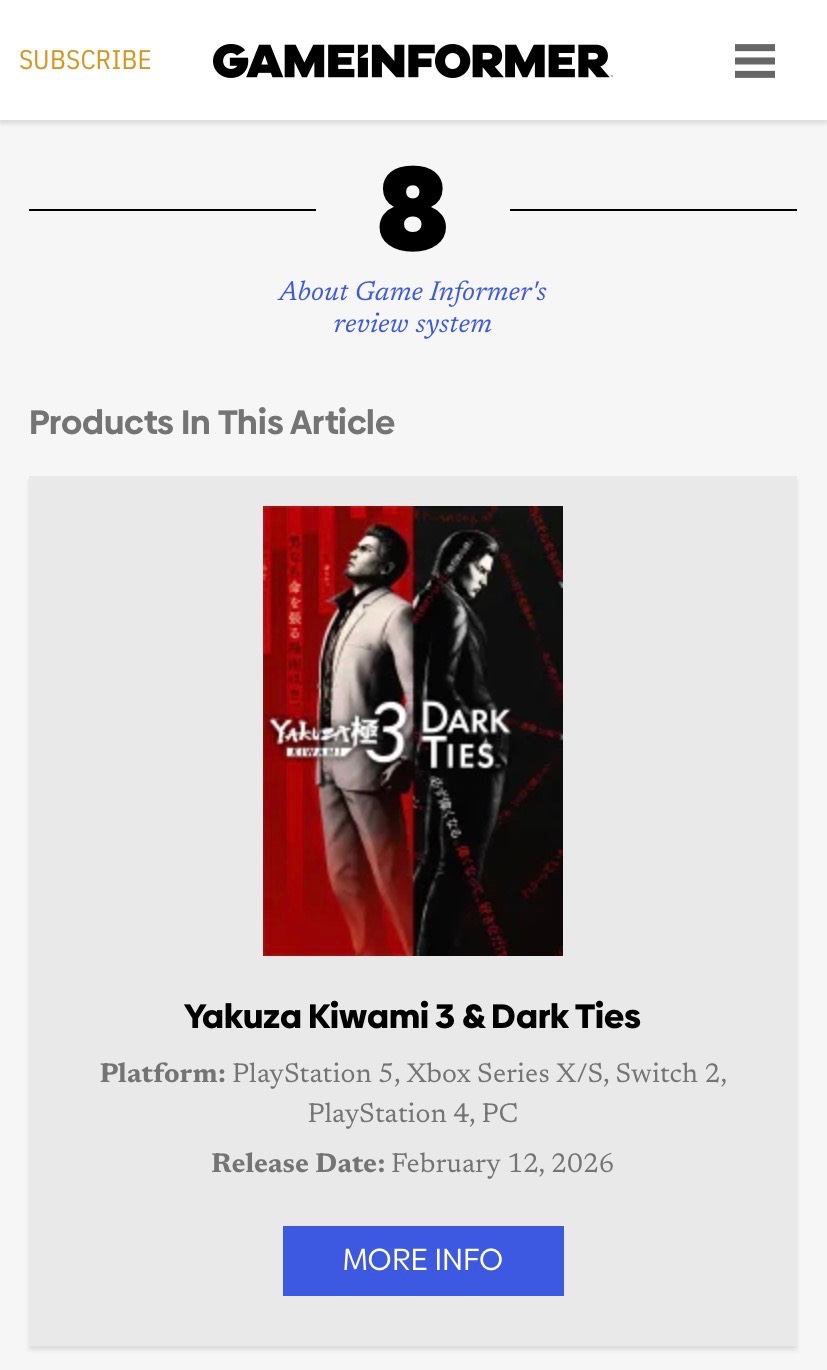The height and width of the screenshot is (1370, 827).
Task: Select the Products In This Article heading
Action: 212,422
